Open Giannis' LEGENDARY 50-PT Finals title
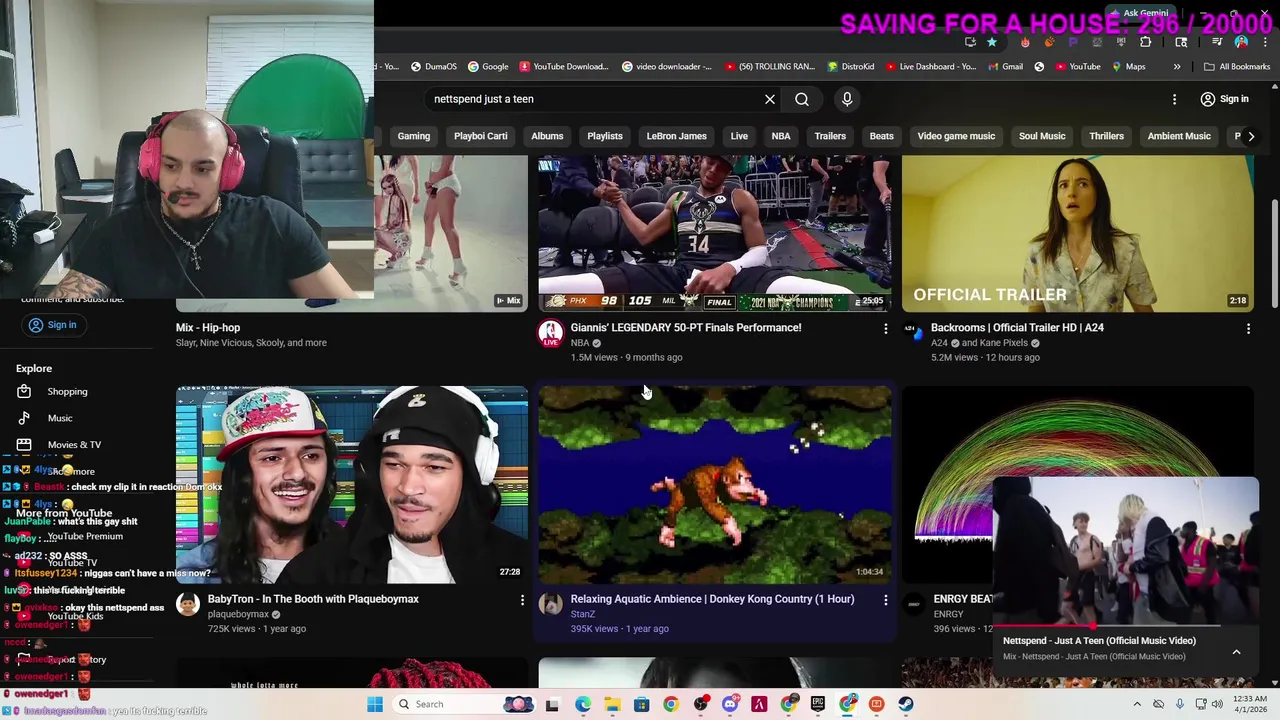The image size is (1280, 720). (x=686, y=327)
